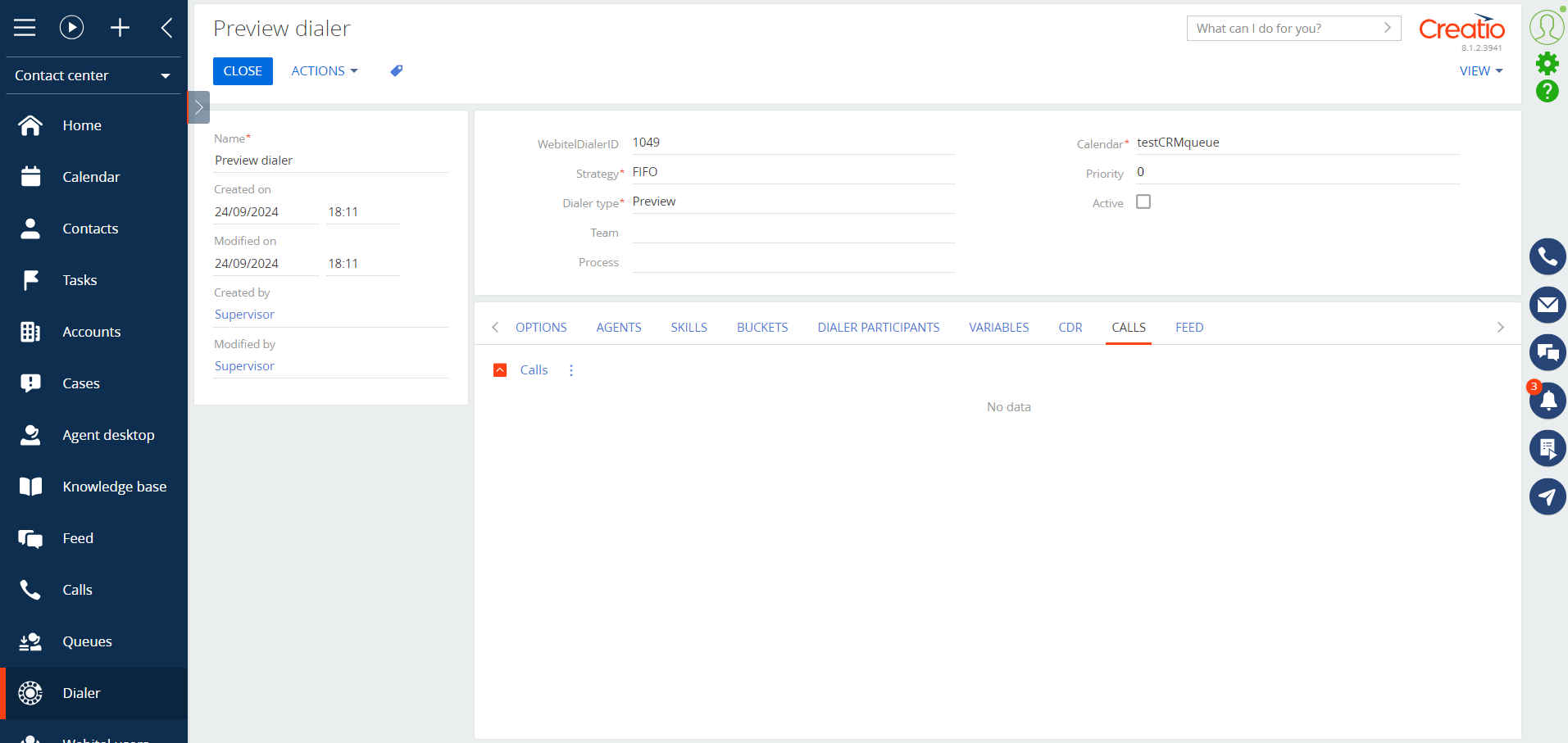Click the Priority field showing 0
This screenshot has width=1568, height=743.
[1298, 172]
